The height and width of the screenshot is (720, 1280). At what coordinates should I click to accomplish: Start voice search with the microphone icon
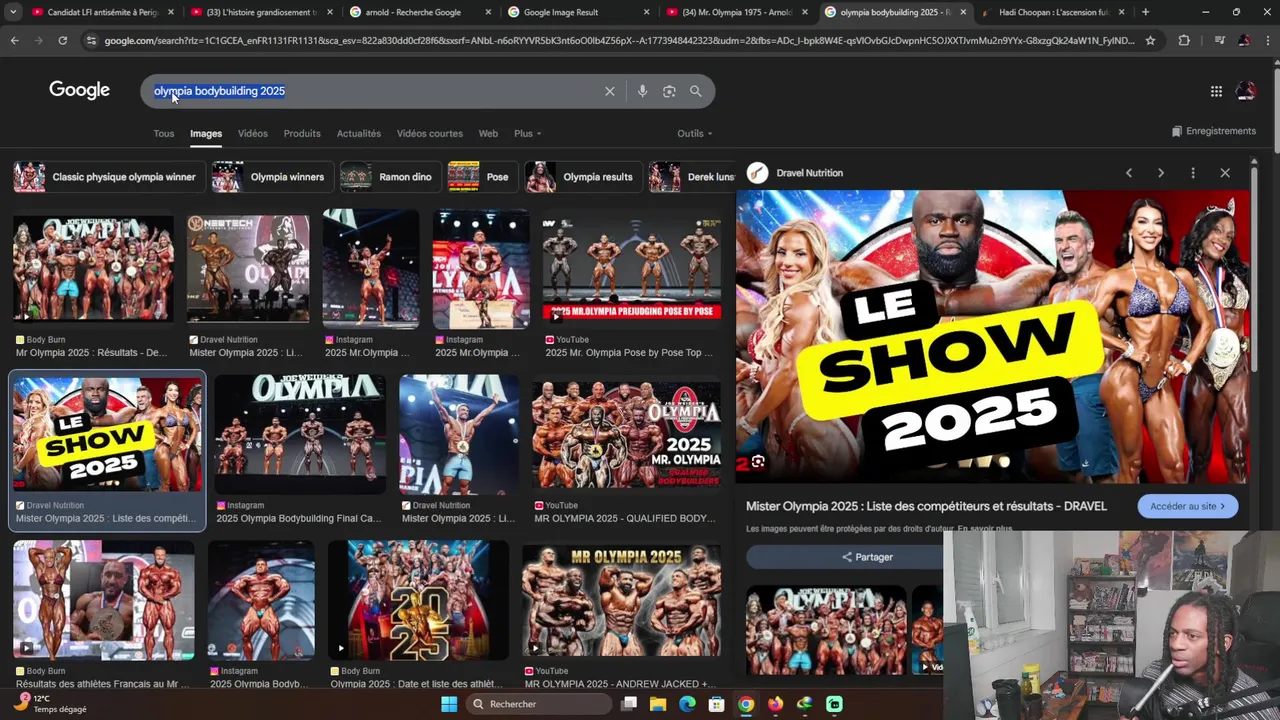click(x=642, y=91)
